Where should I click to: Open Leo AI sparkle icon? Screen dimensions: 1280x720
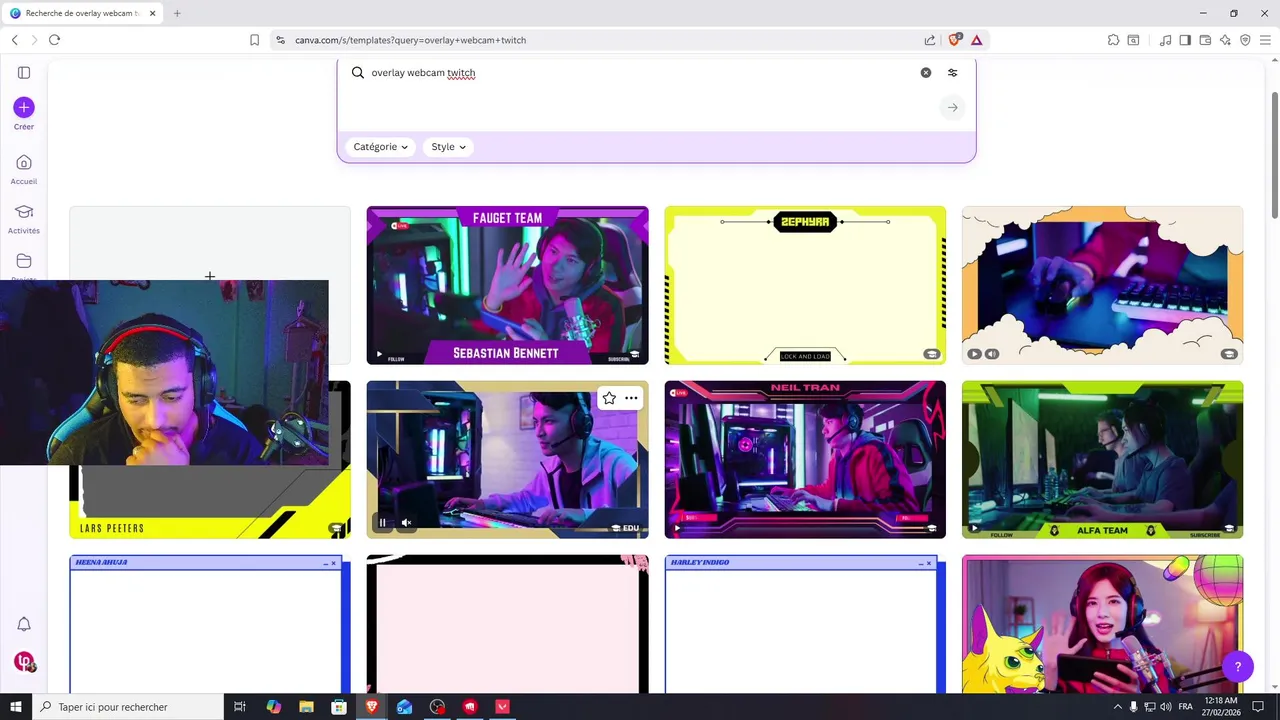[x=1225, y=40]
